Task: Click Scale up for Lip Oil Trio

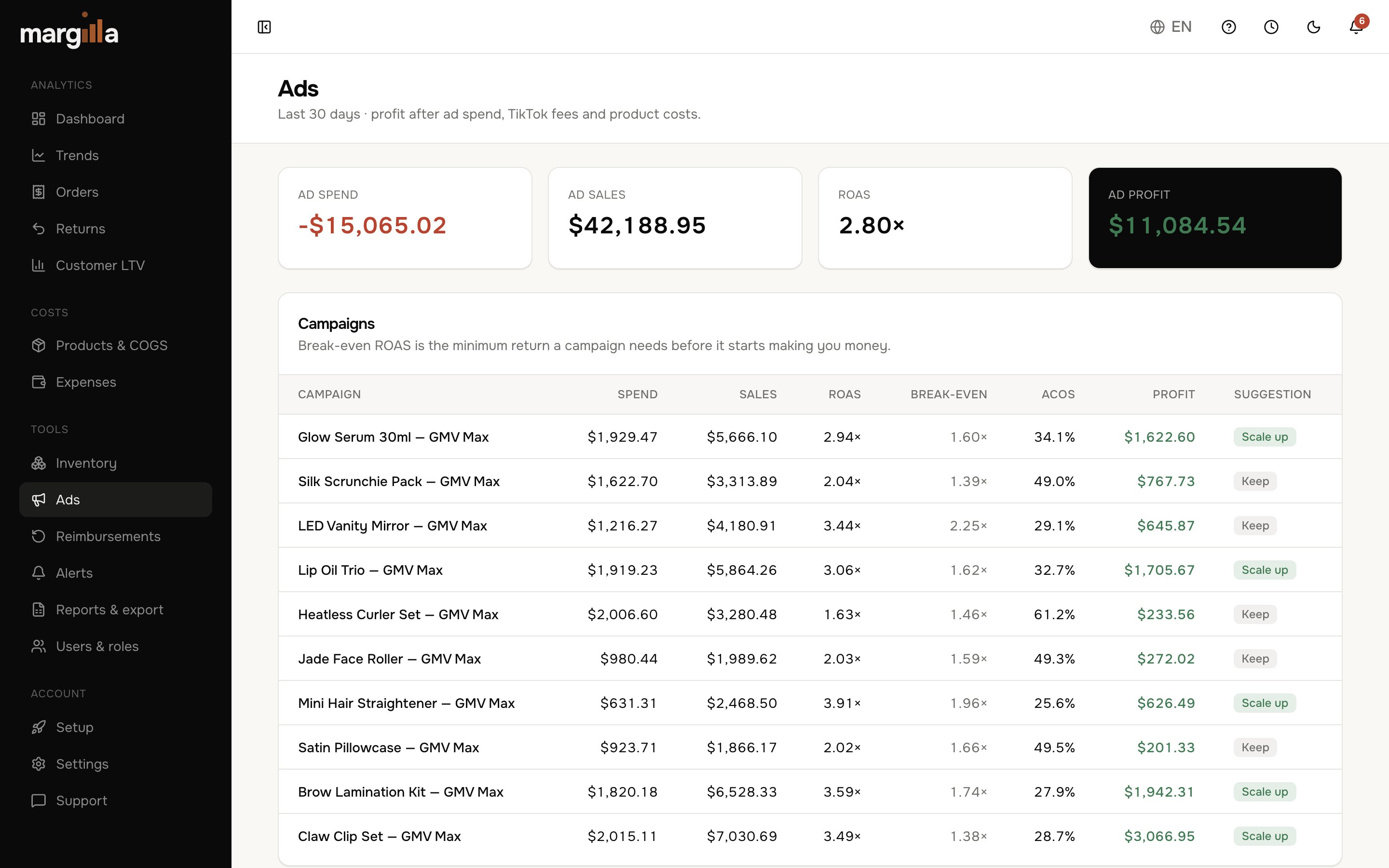Action: tap(1265, 570)
